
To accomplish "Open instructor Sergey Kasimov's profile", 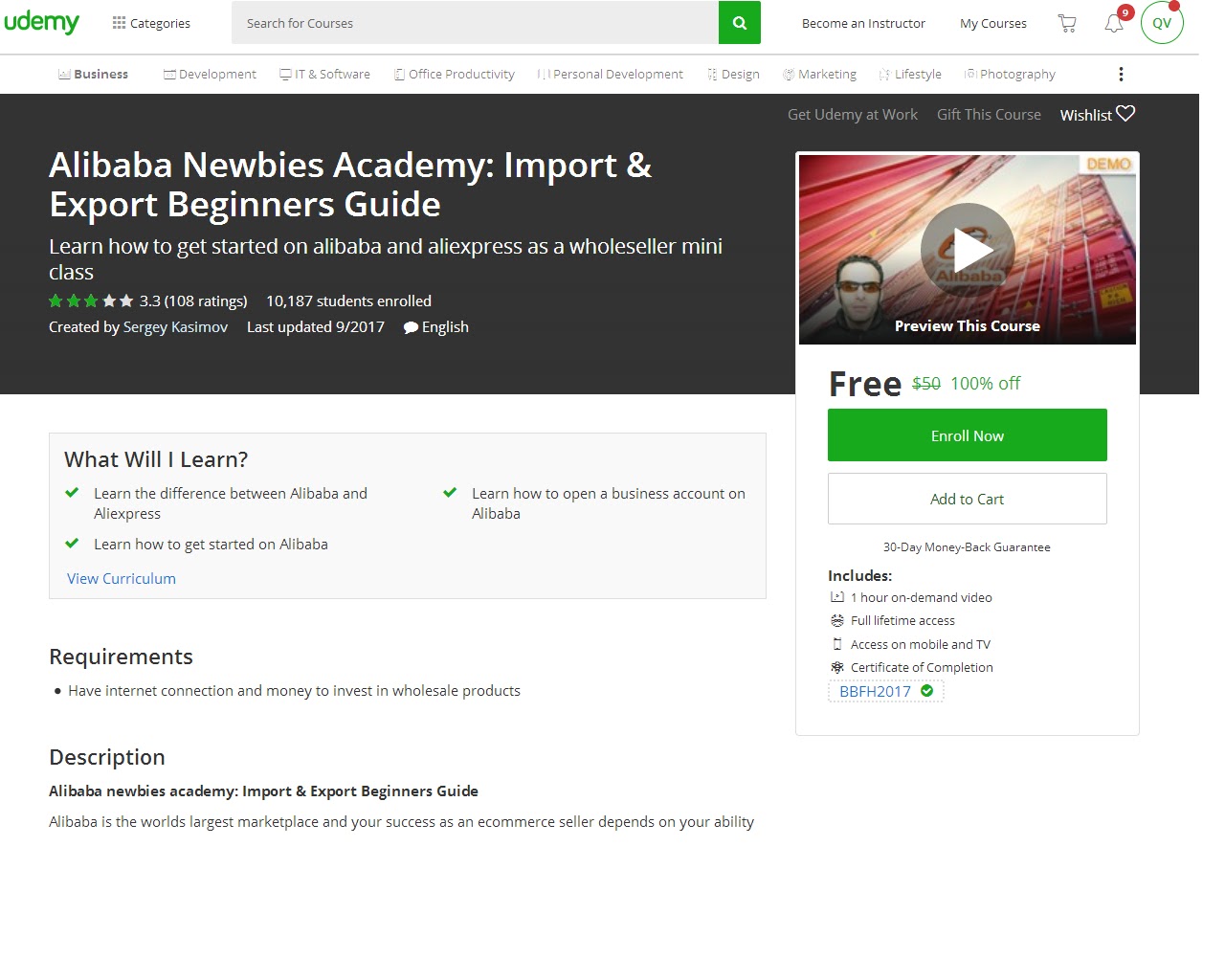I will pyautogui.click(x=175, y=326).
